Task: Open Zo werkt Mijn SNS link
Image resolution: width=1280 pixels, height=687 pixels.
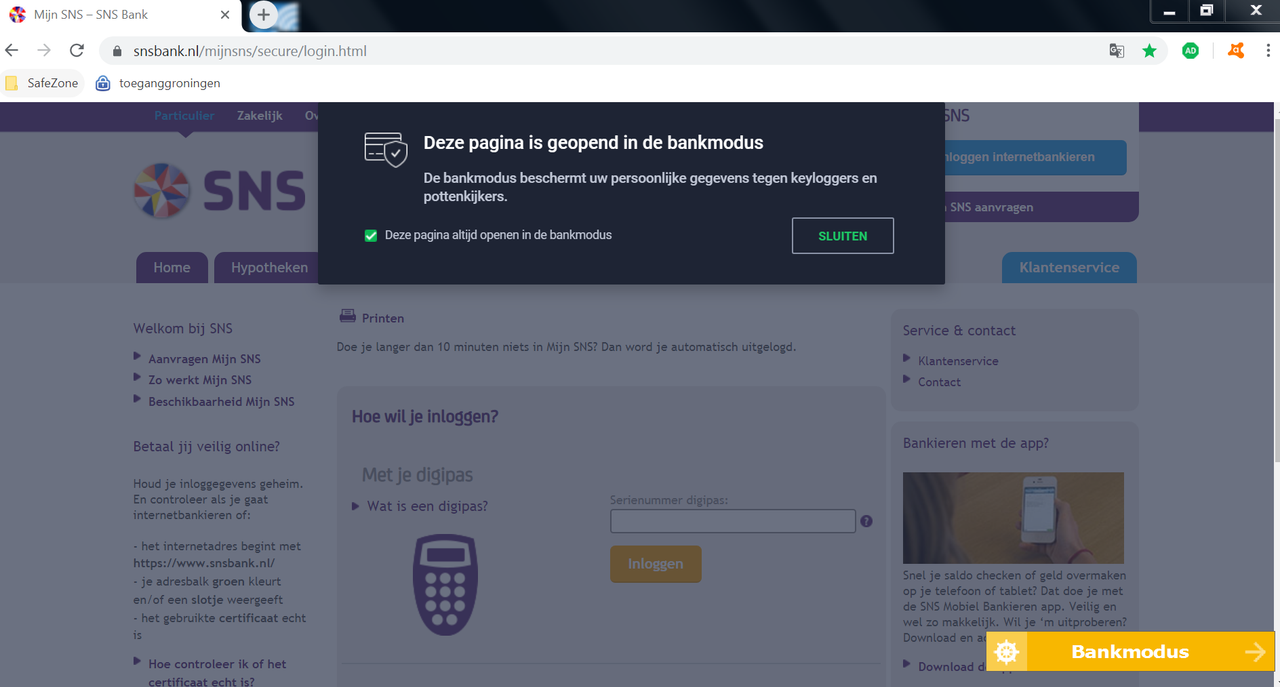Action: pyautogui.click(x=200, y=380)
